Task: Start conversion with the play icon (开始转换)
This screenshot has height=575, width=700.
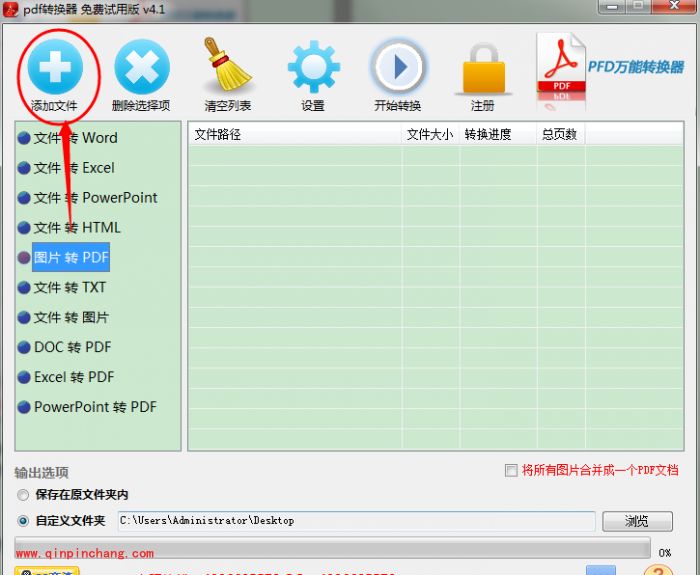Action: [x=399, y=67]
